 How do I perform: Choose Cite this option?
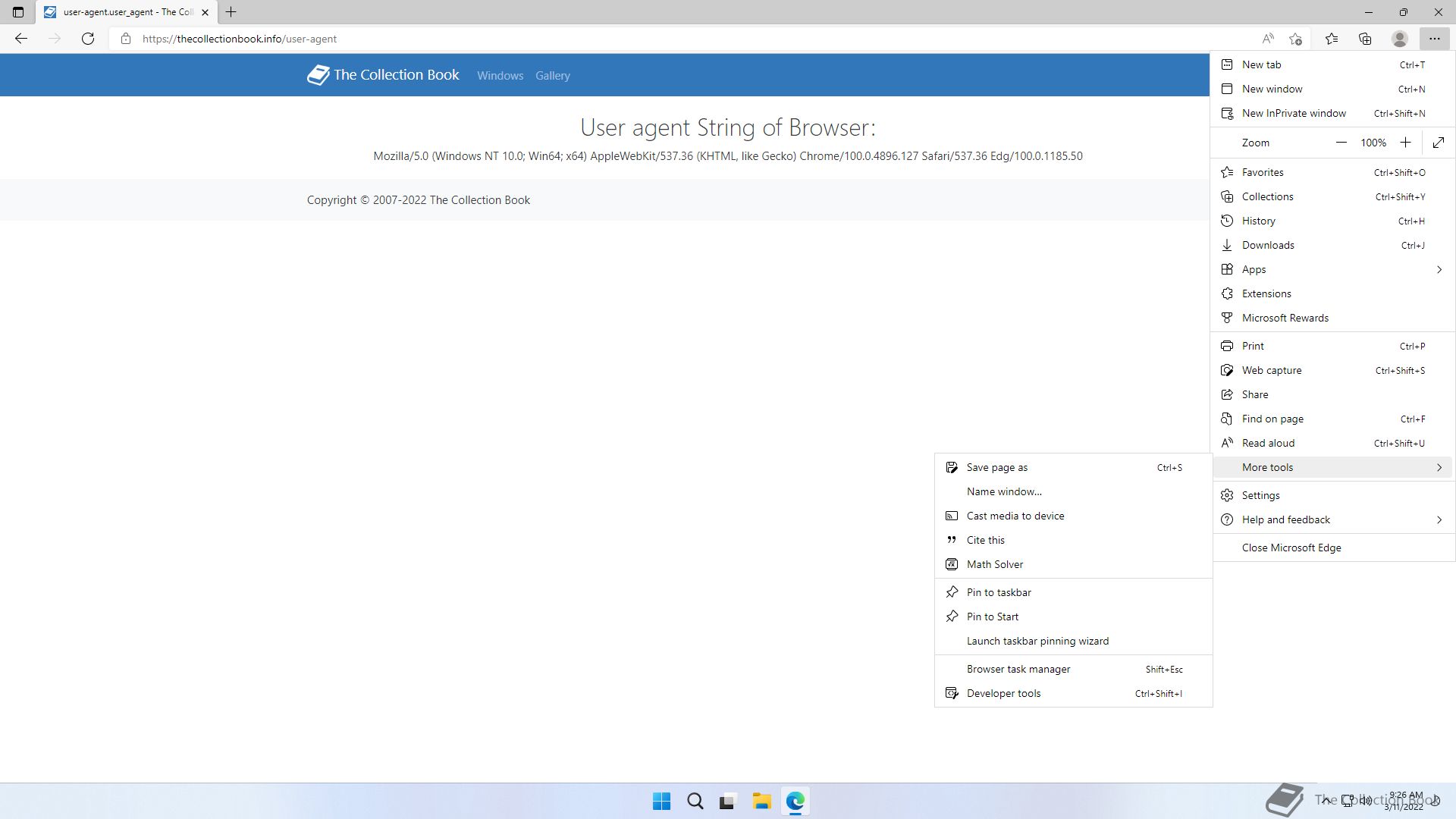tap(1073, 540)
